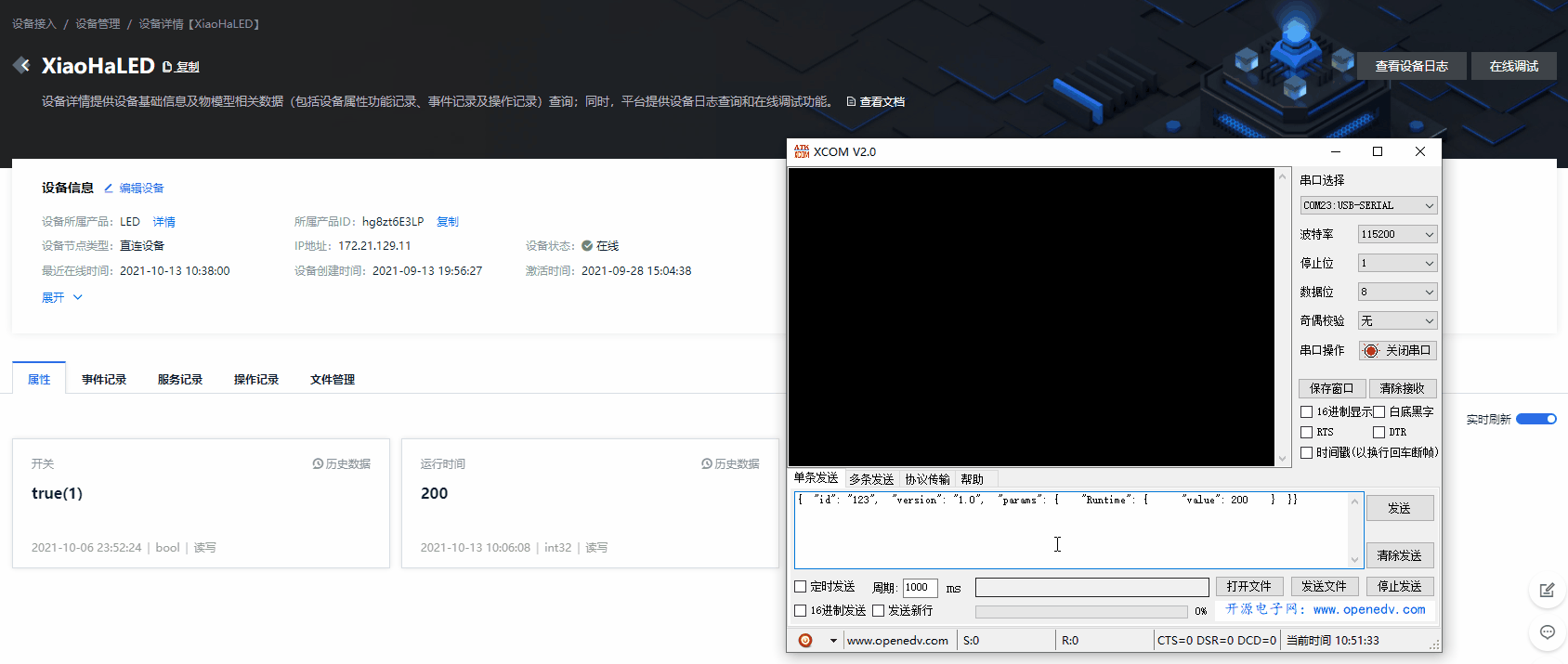
Task: Select the 多条发送 tab in XCOM
Action: click(871, 479)
